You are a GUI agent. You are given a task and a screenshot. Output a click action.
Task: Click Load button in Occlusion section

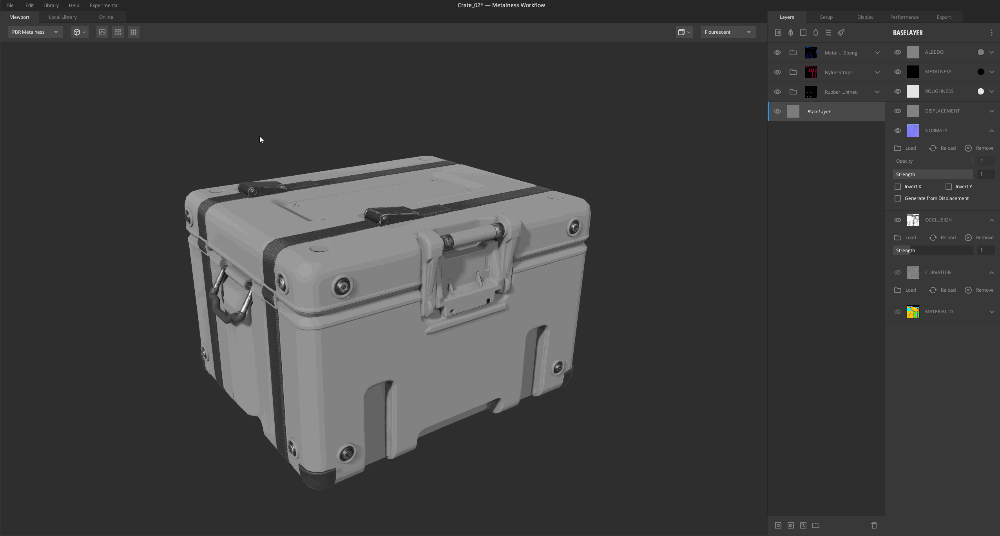click(x=905, y=238)
